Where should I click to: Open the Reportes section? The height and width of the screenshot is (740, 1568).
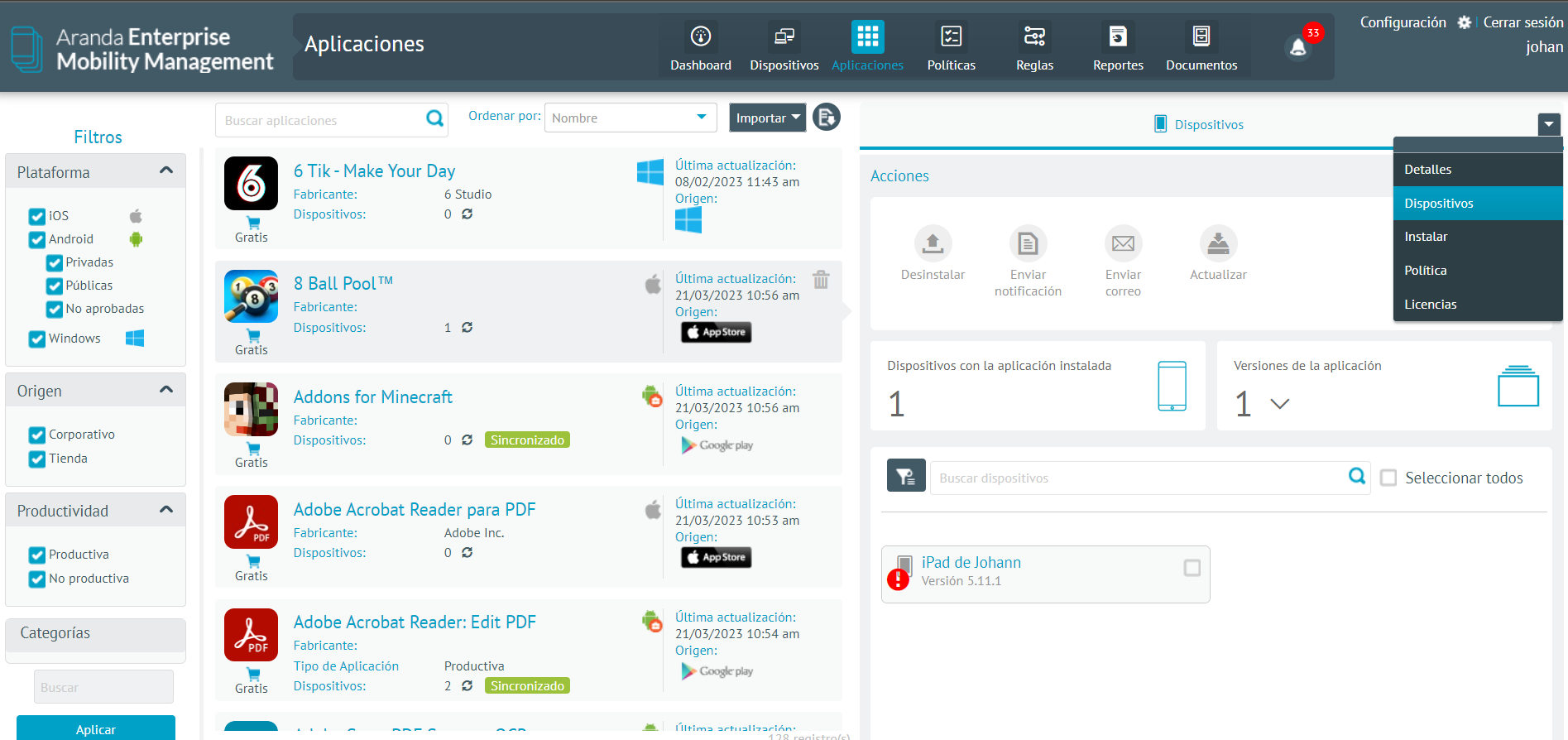(1118, 47)
